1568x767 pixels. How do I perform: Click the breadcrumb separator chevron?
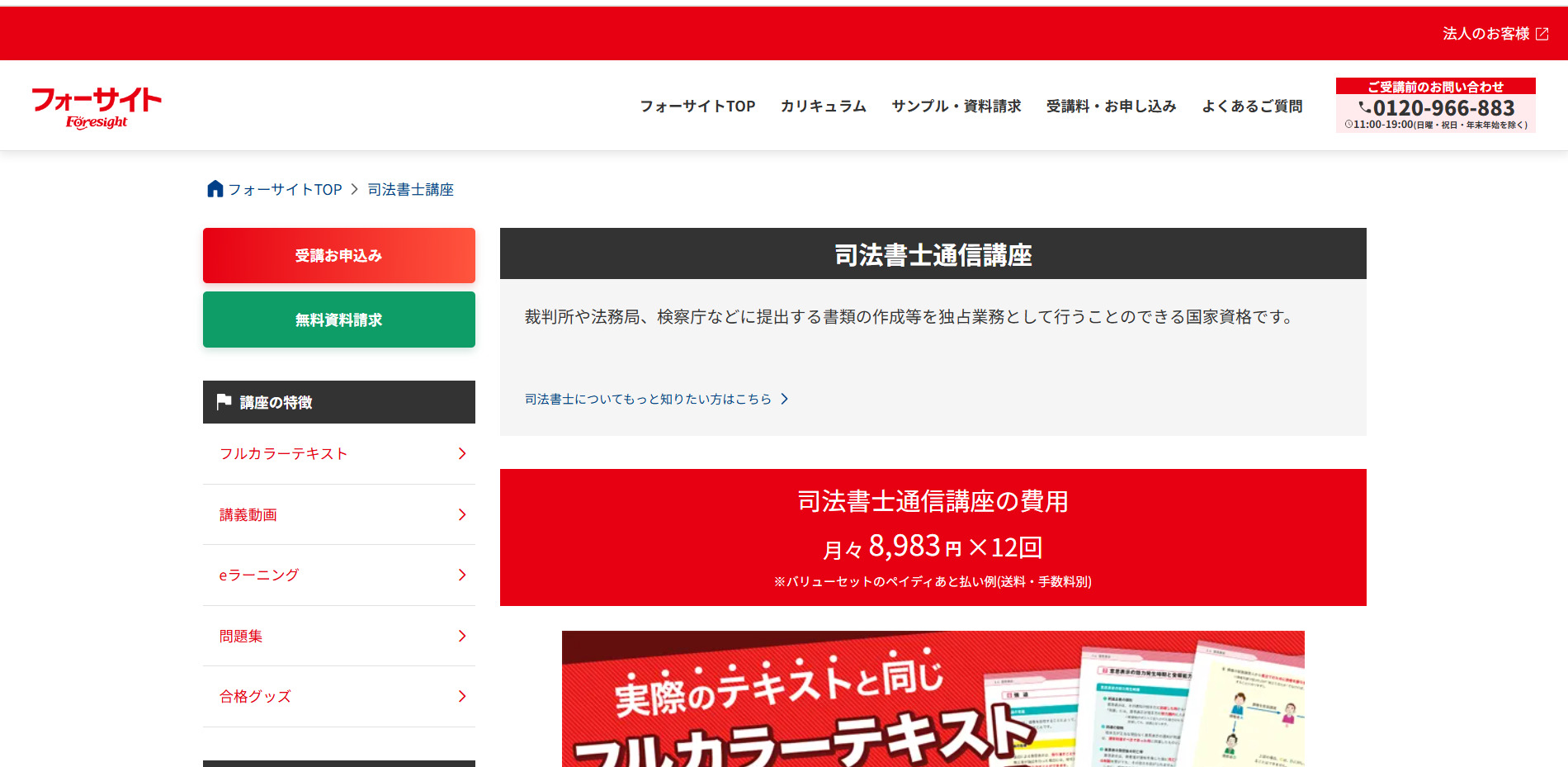[x=355, y=189]
